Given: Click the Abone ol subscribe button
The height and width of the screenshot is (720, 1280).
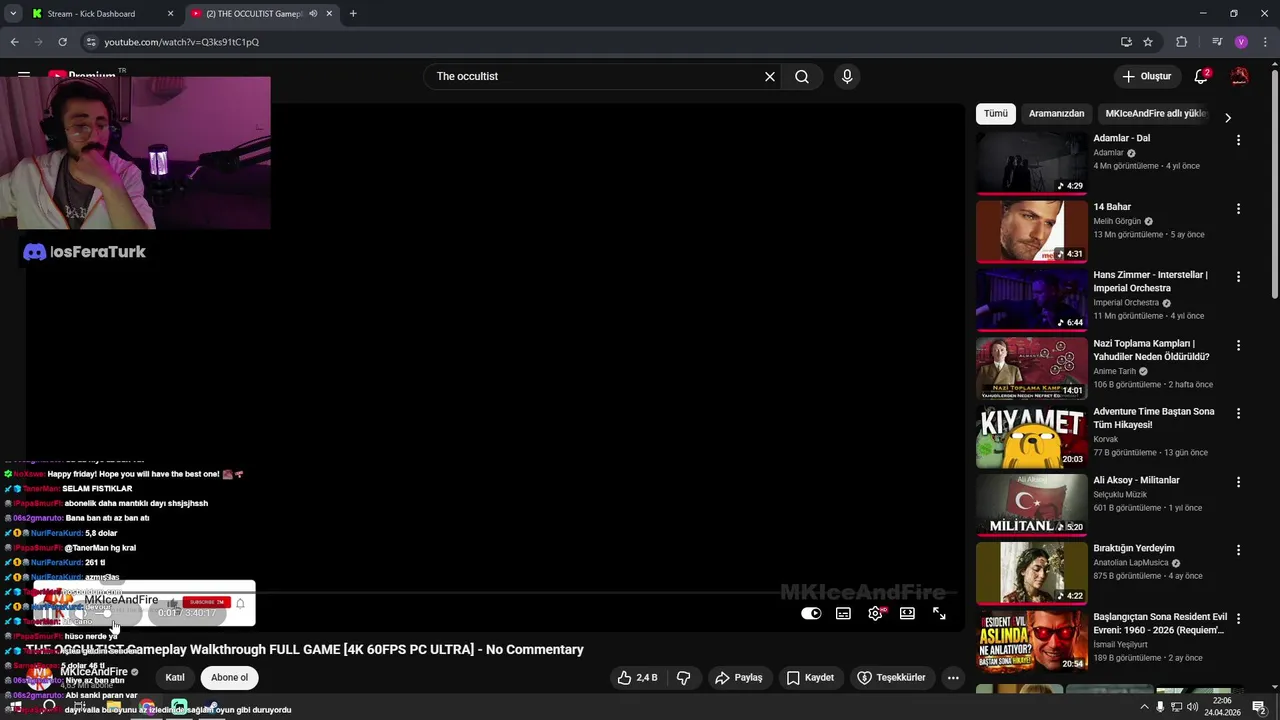Looking at the screenshot, I should [x=229, y=677].
